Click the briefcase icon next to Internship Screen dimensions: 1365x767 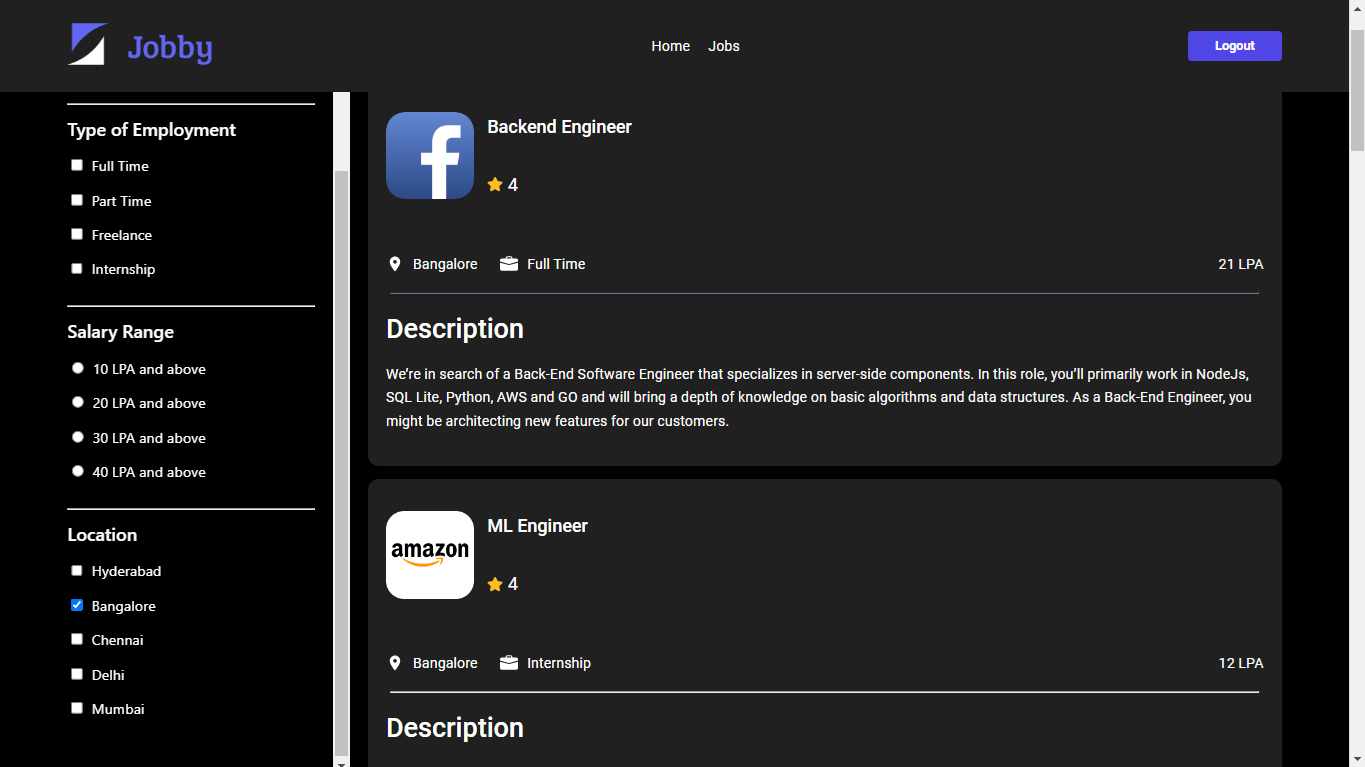click(x=507, y=662)
